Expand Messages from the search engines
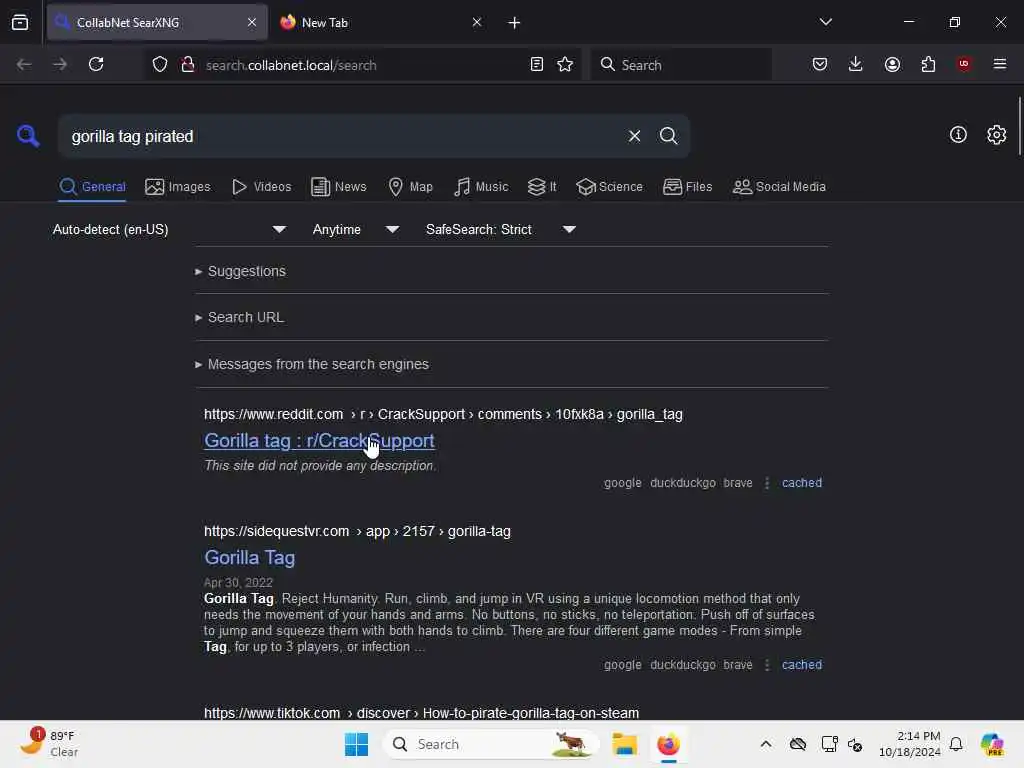Image resolution: width=1024 pixels, height=768 pixels. pos(312,364)
